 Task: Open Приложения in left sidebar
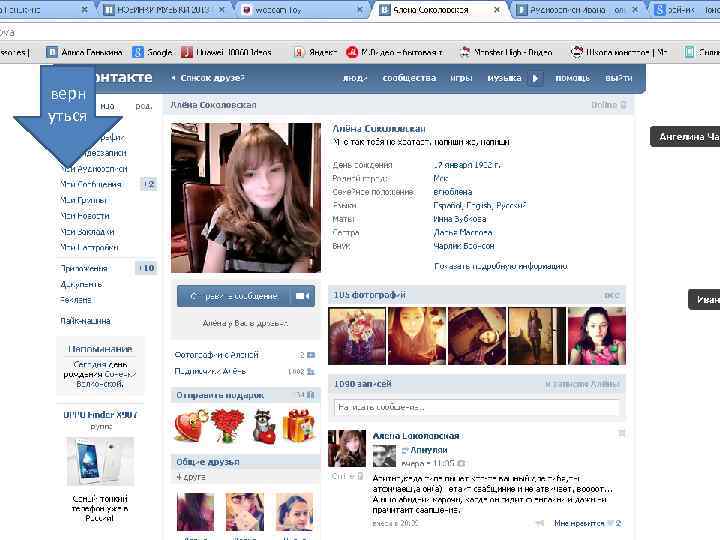[x=84, y=268]
